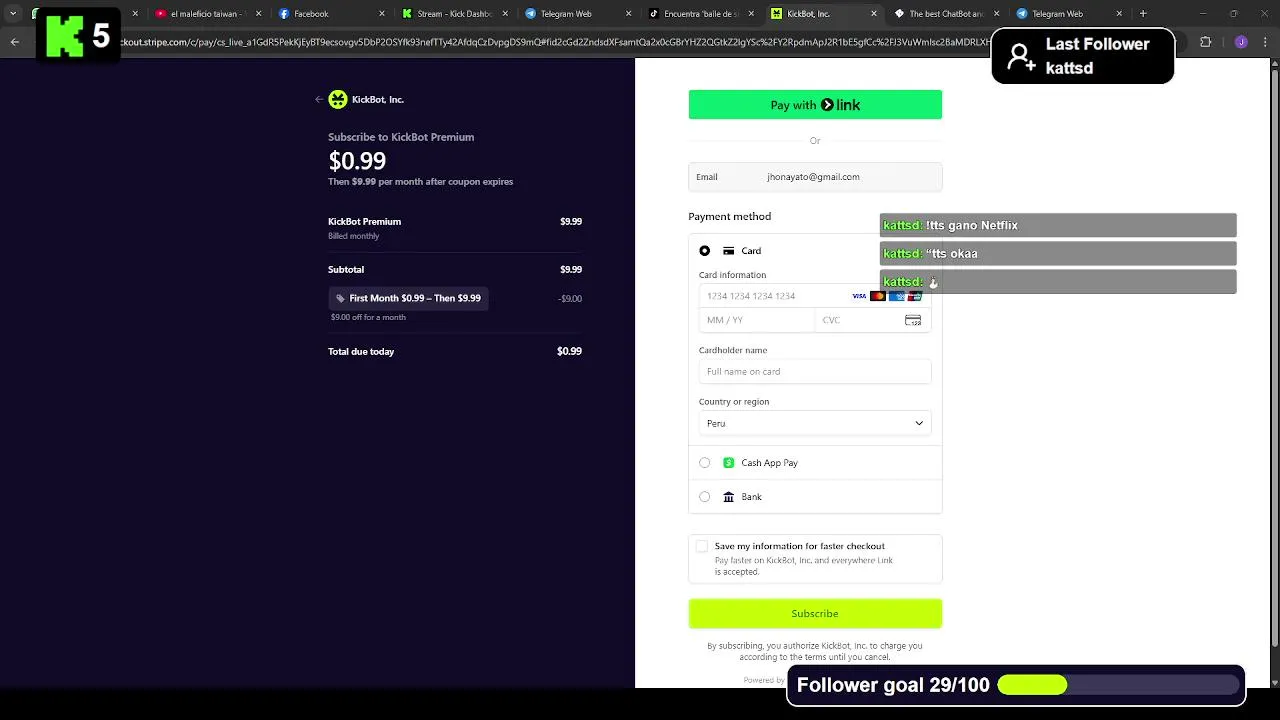
Task: Click the 'First Month $0.99 – Then $9.99' coupon
Action: 408,298
